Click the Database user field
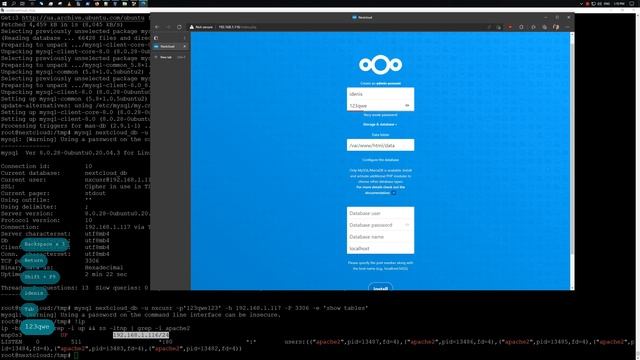The width and height of the screenshot is (640, 360). click(x=380, y=213)
